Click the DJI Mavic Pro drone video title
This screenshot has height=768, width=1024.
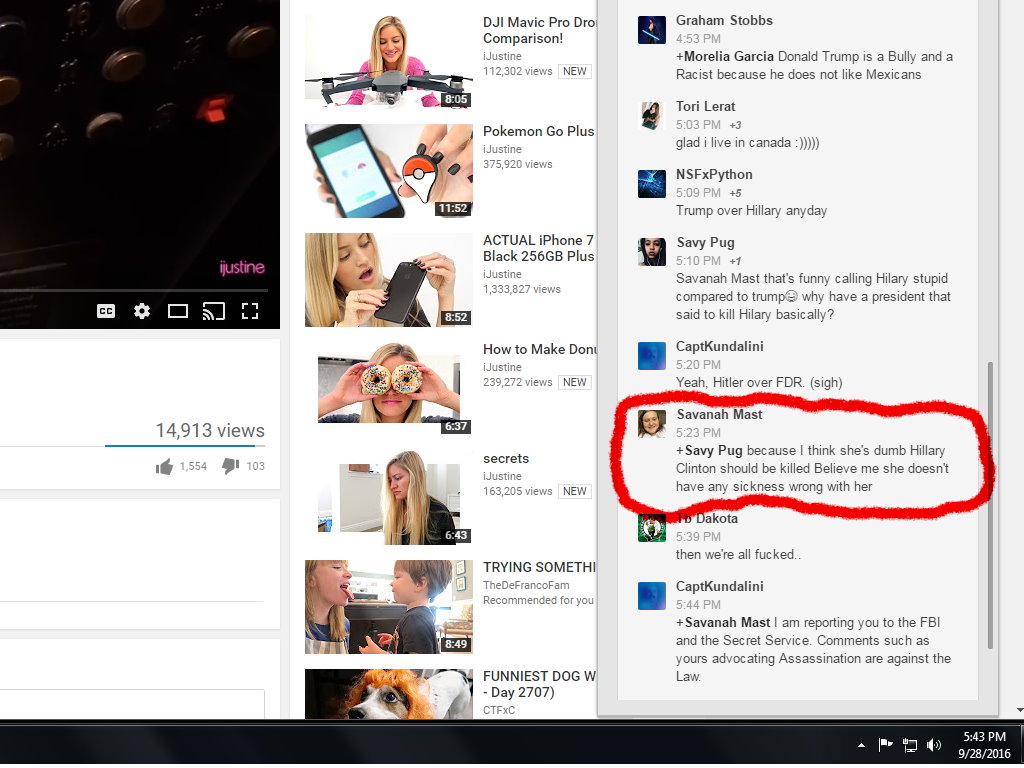pyautogui.click(x=538, y=30)
